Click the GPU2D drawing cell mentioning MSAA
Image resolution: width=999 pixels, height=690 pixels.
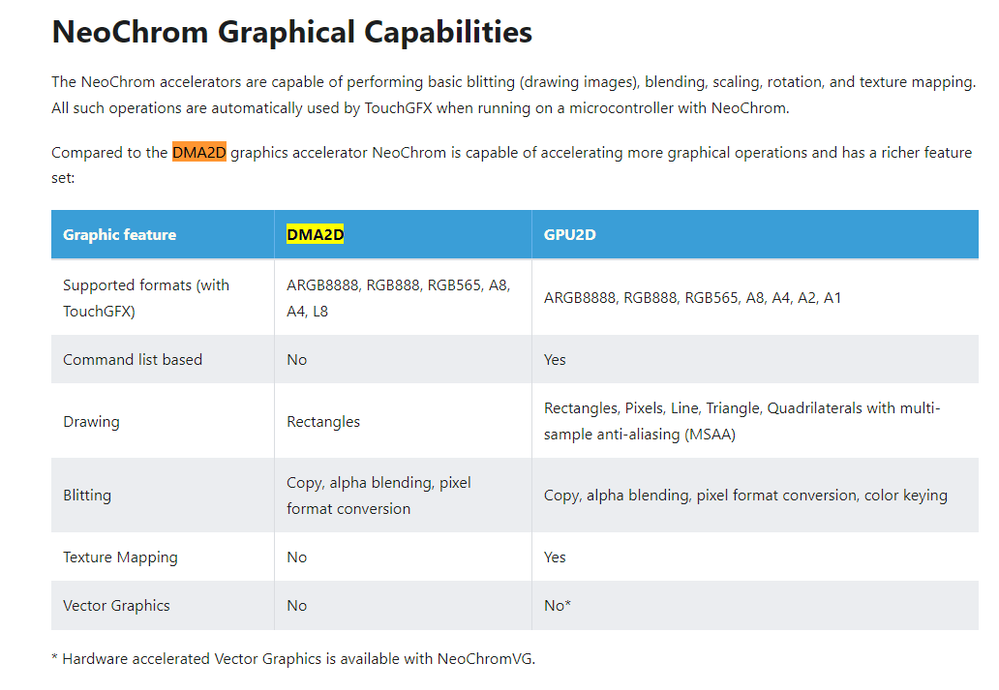click(741, 421)
